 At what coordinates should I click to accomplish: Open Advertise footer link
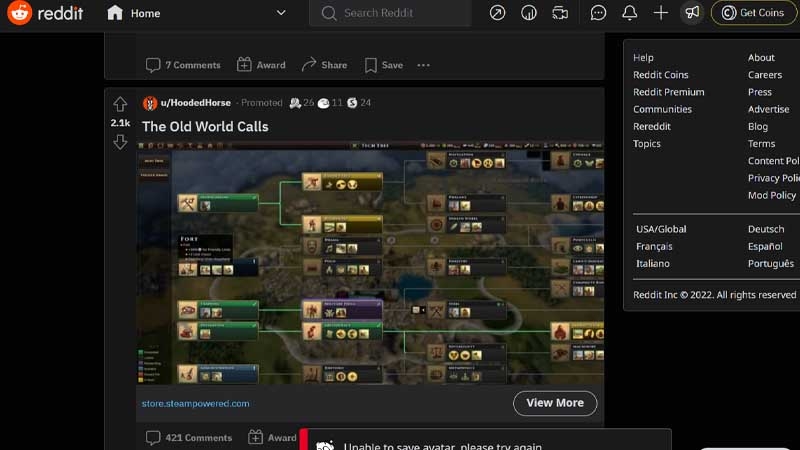768,109
